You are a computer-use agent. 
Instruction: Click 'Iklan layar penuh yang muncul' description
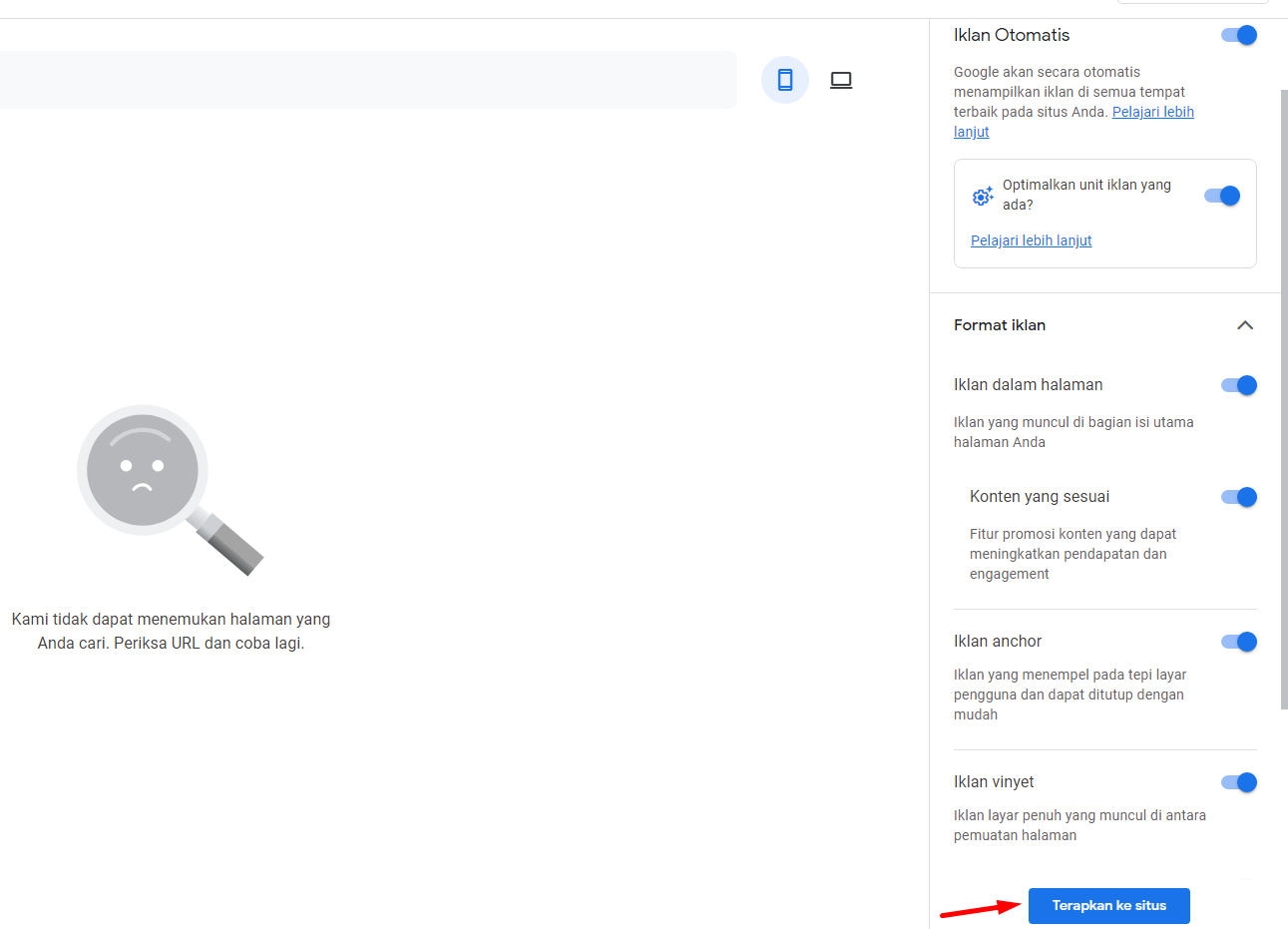coord(1079,825)
